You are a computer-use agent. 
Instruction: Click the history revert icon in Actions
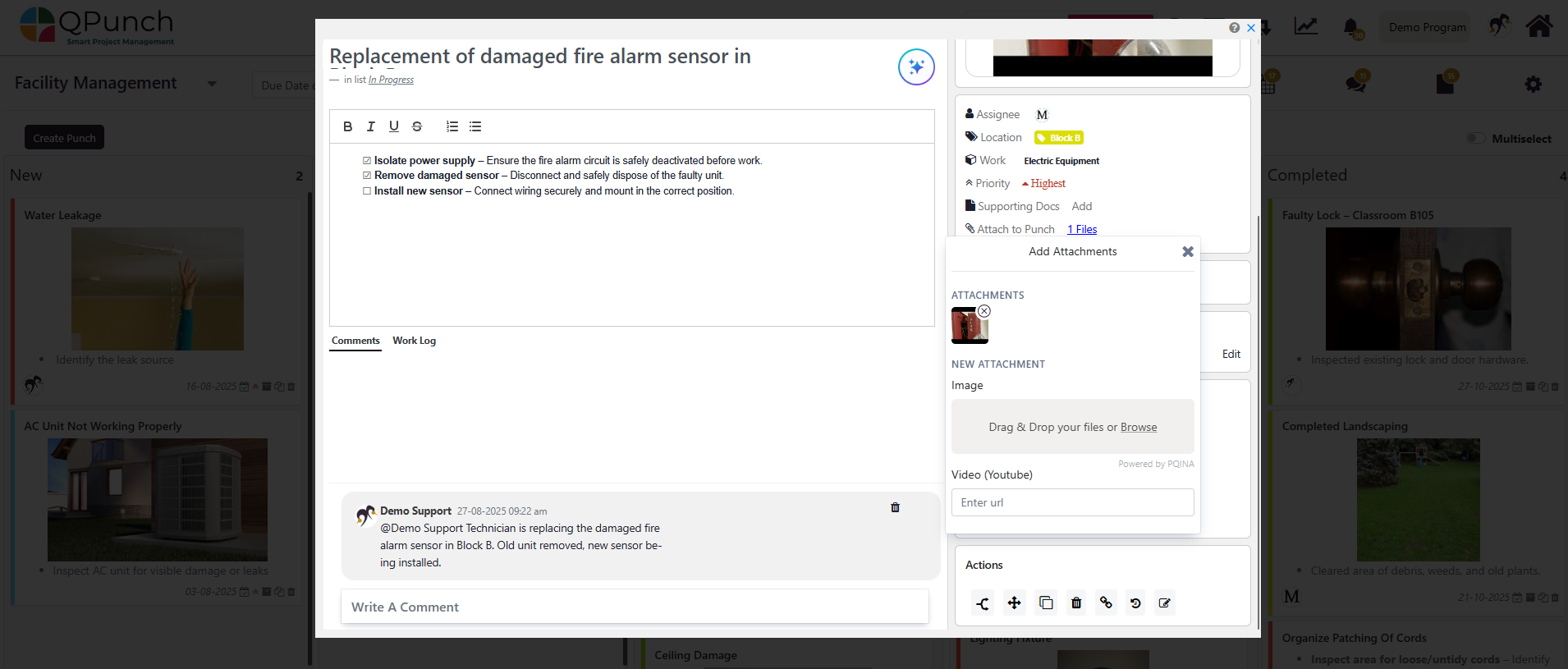pos(1135,603)
